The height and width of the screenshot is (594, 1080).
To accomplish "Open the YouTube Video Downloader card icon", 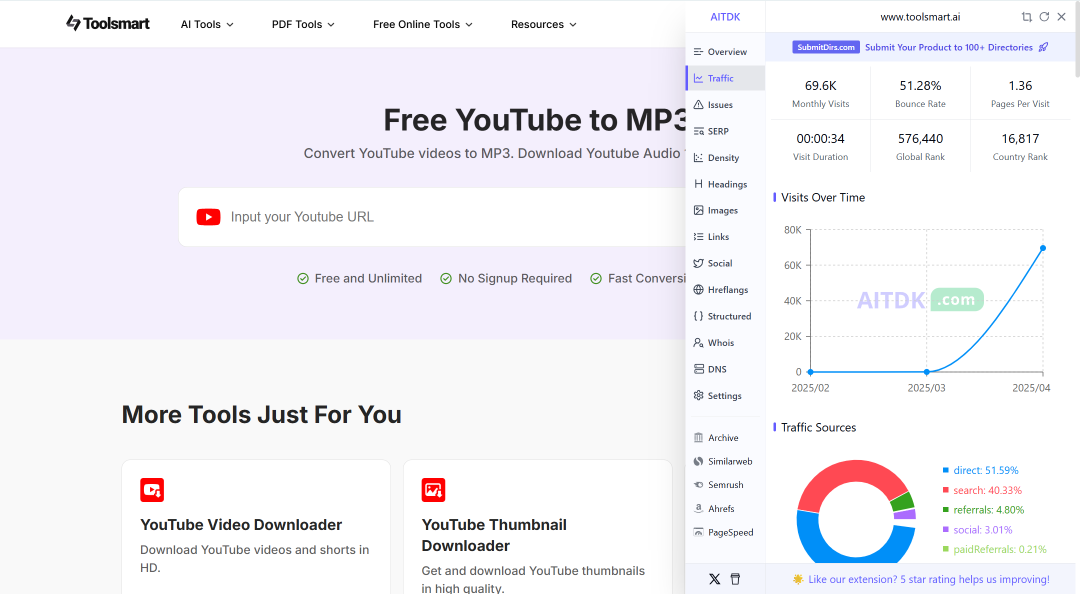I will [x=152, y=490].
